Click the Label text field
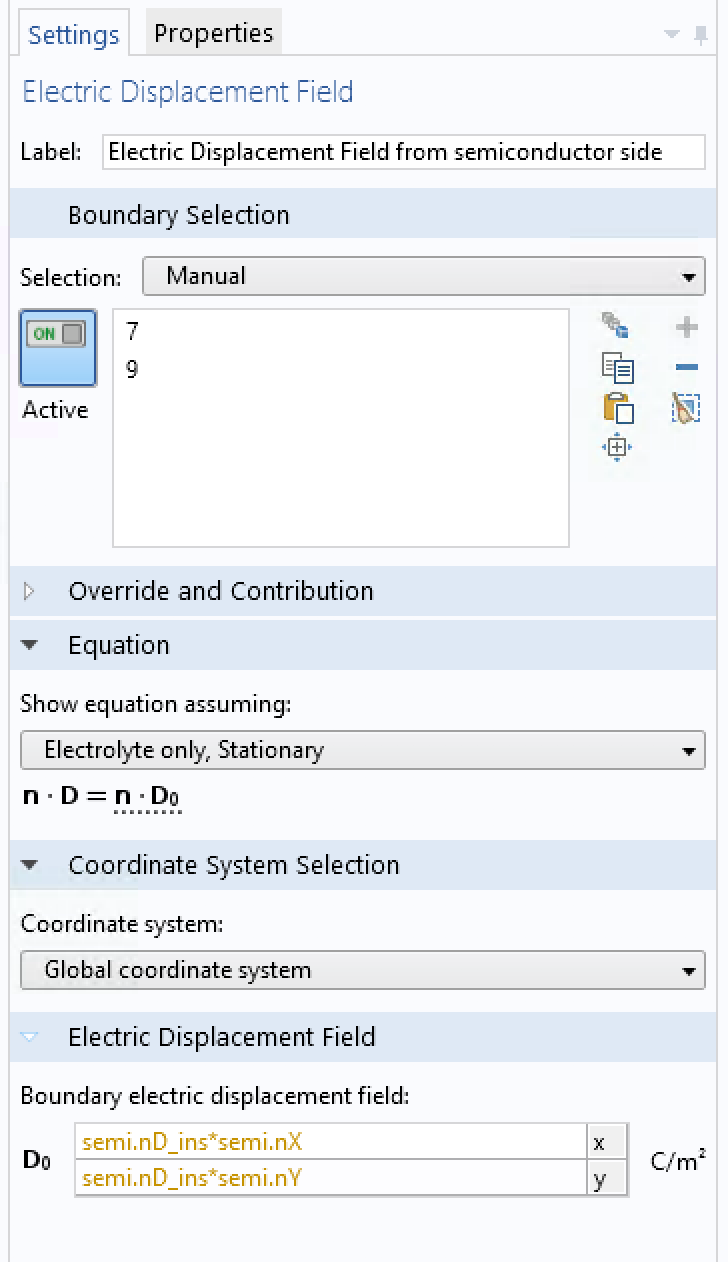The height and width of the screenshot is (1262, 728). point(403,153)
